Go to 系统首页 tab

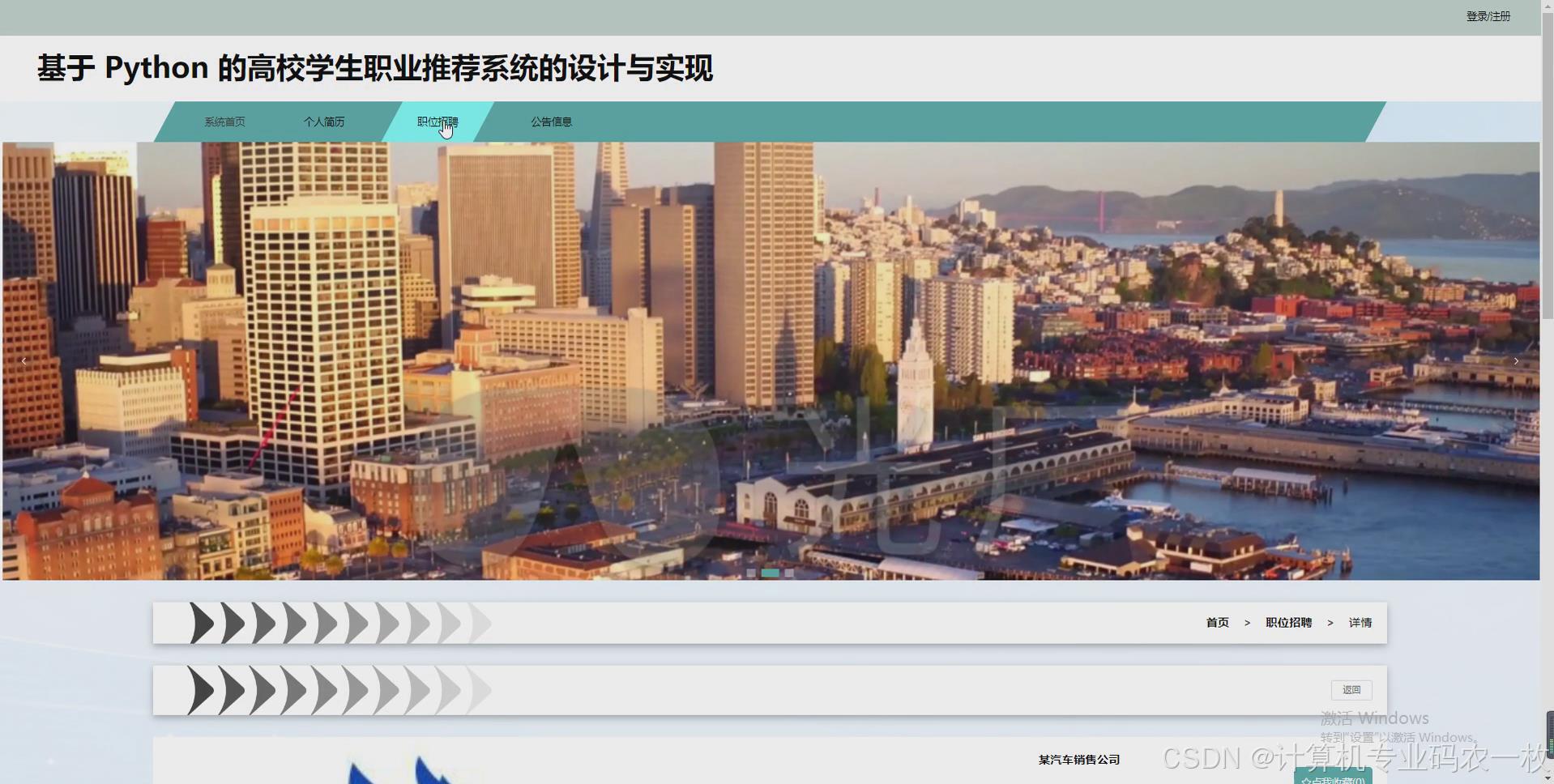coord(224,121)
